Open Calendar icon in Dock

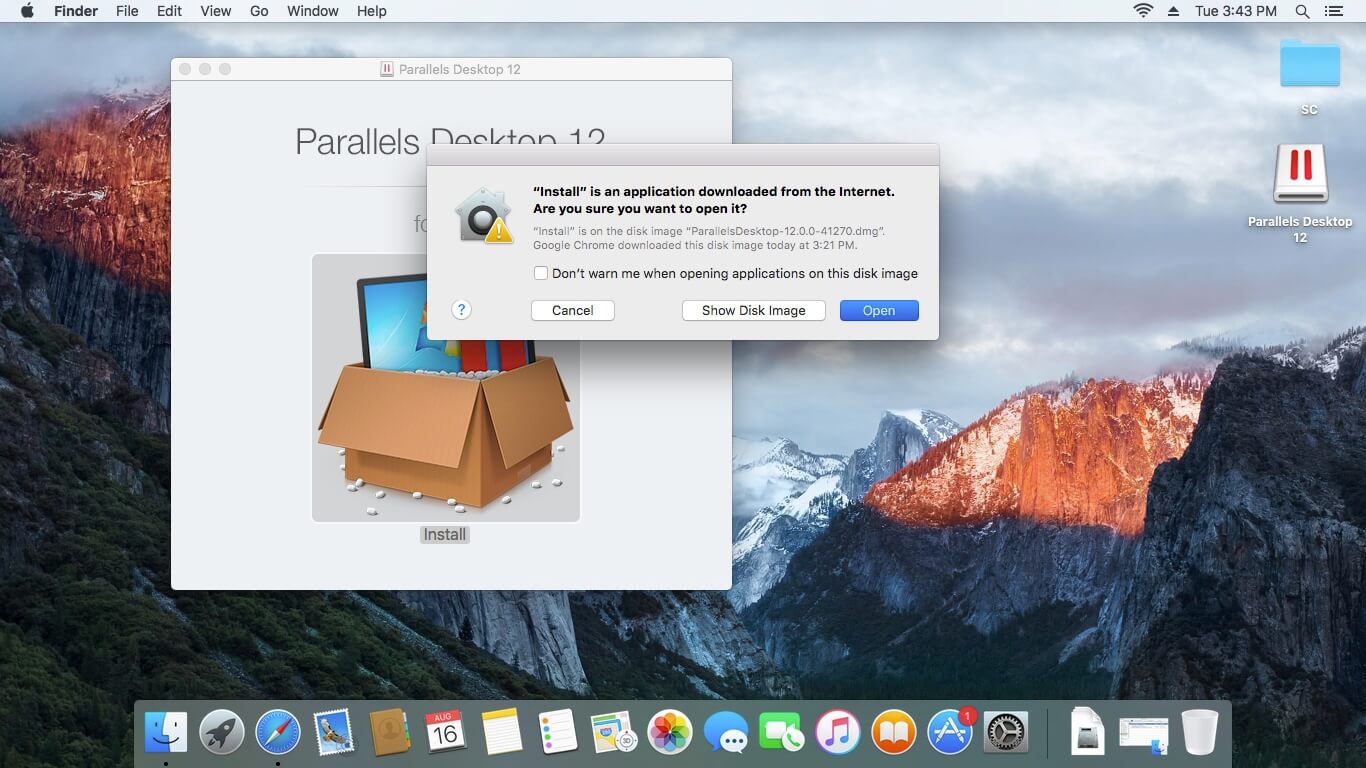pos(445,732)
